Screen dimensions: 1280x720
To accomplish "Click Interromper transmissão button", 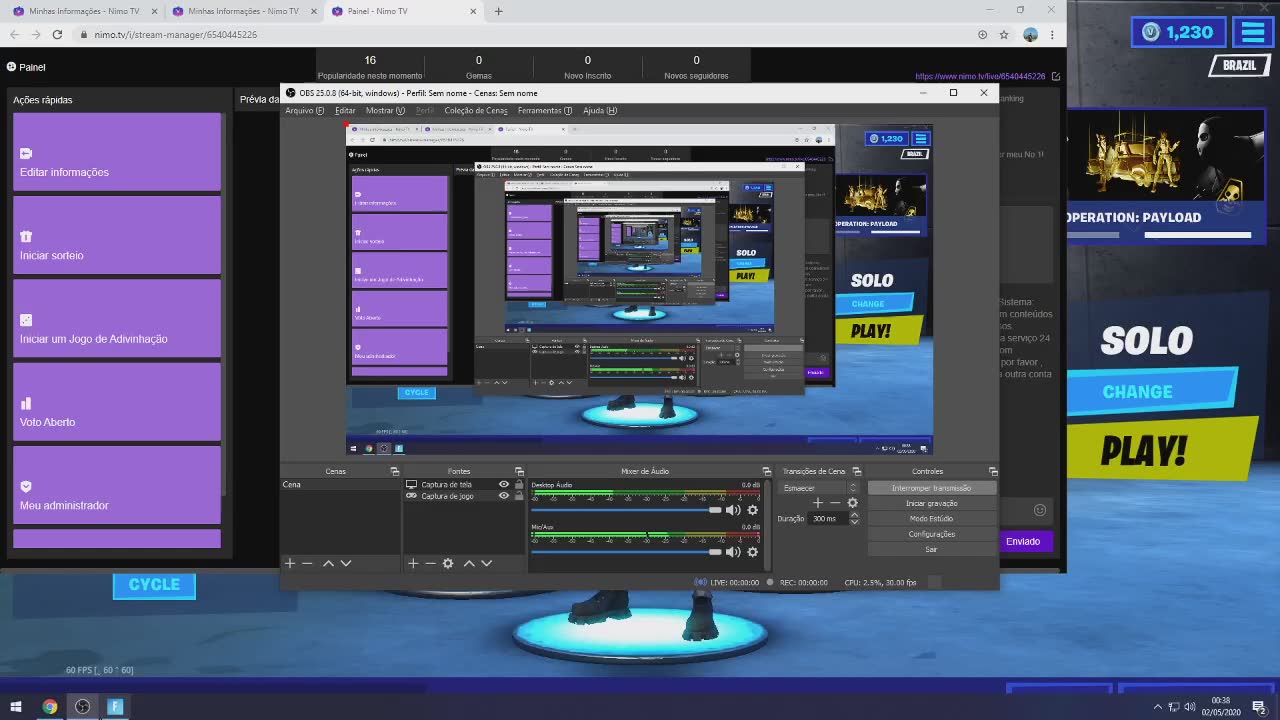I will tap(931, 488).
